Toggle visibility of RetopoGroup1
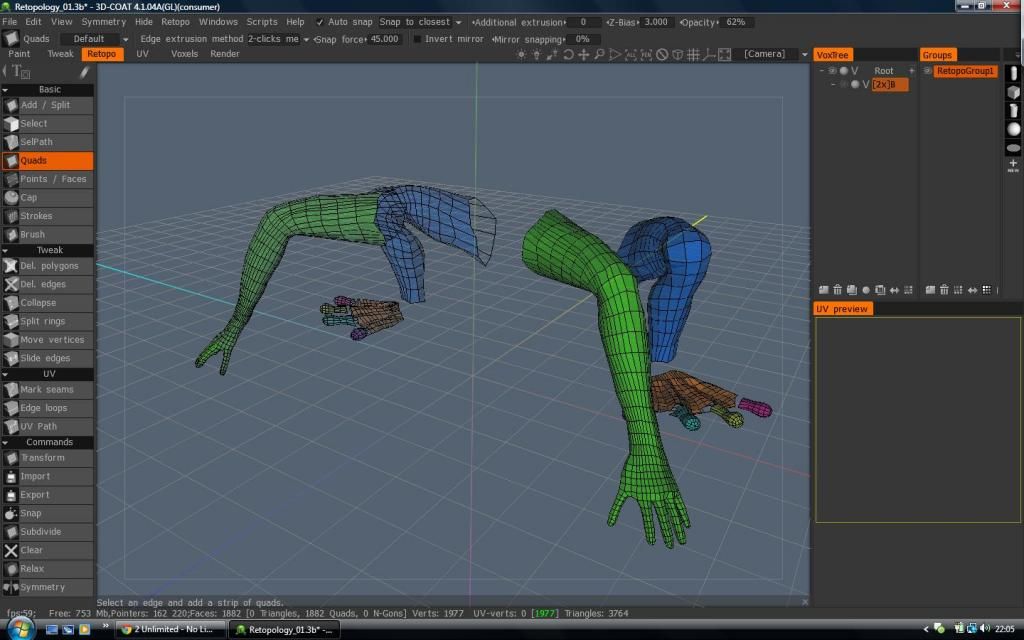 pos(927,71)
